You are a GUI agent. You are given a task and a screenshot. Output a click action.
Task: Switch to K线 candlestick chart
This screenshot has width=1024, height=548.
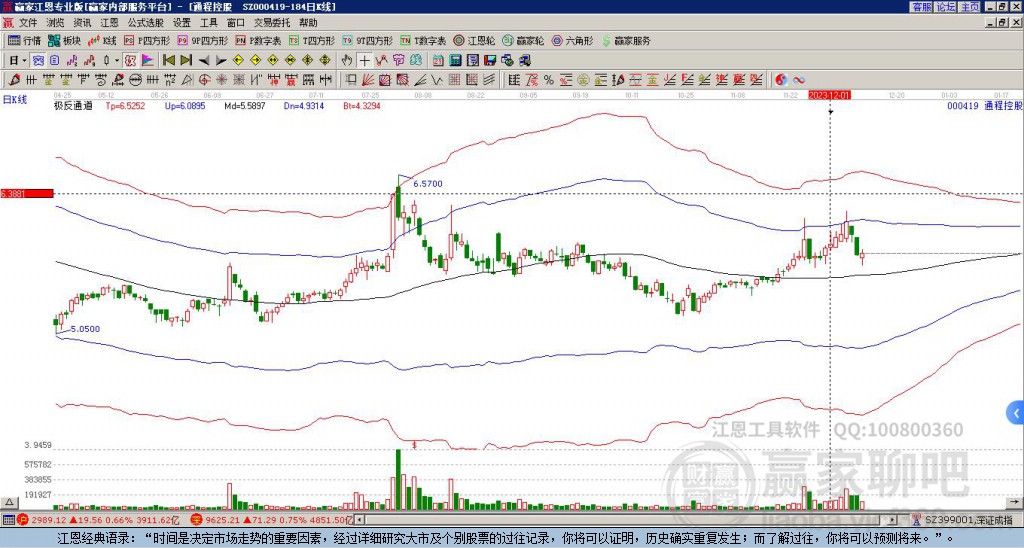pyautogui.click(x=102, y=40)
